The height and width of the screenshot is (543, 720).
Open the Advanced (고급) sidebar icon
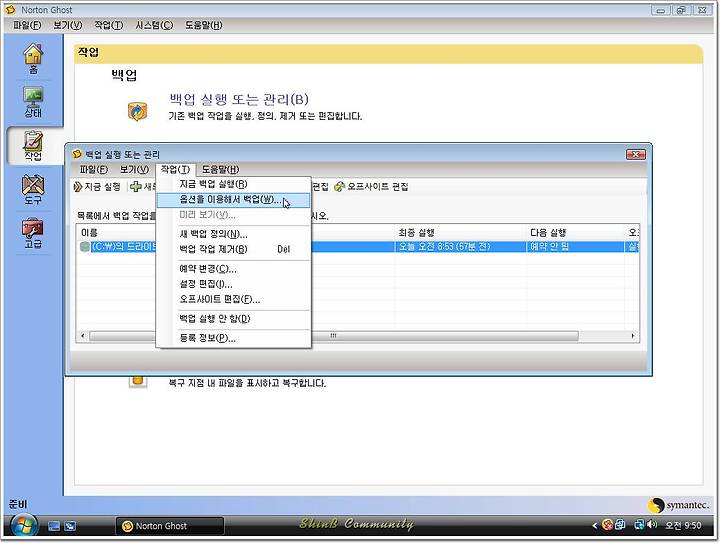click(x=33, y=233)
